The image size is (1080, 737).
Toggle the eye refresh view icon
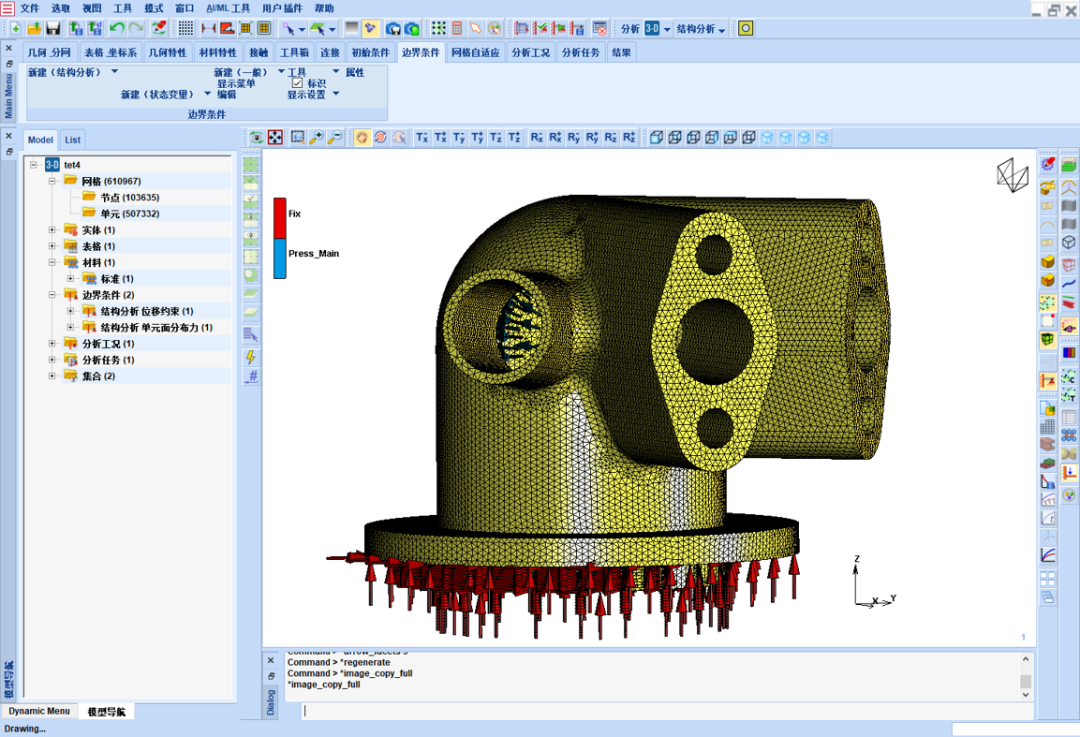[256, 137]
